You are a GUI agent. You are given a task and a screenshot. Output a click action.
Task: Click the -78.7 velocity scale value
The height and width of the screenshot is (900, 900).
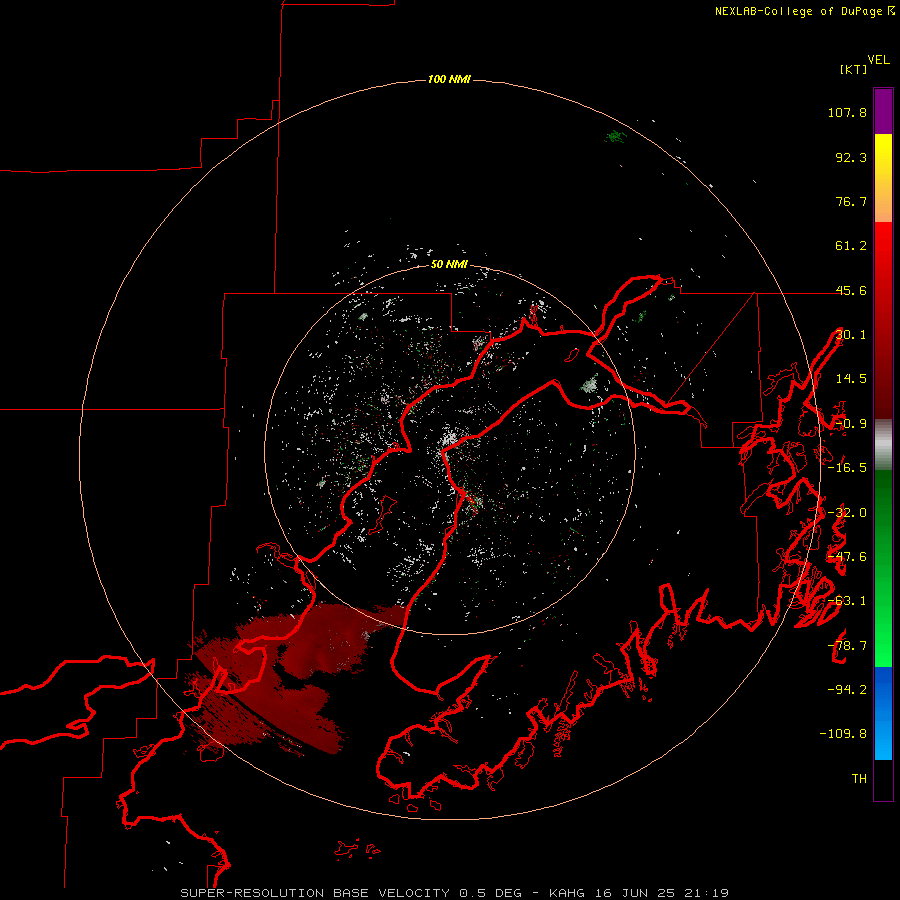click(847, 646)
